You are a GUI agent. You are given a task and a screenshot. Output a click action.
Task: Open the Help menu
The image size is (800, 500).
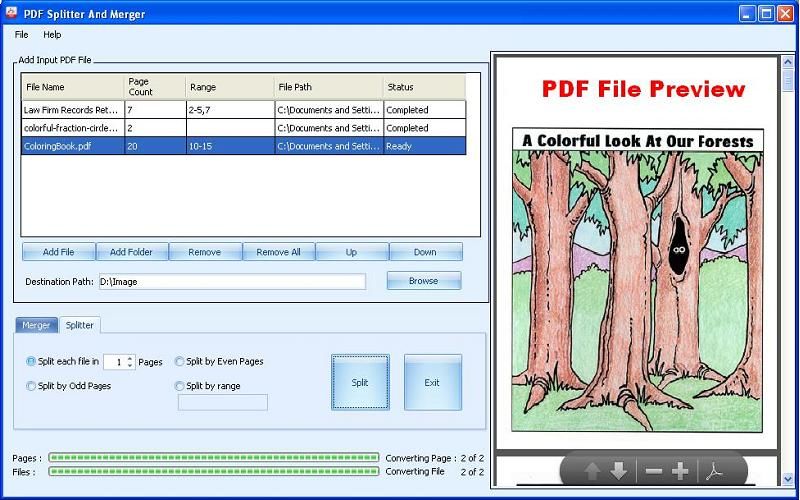point(52,35)
